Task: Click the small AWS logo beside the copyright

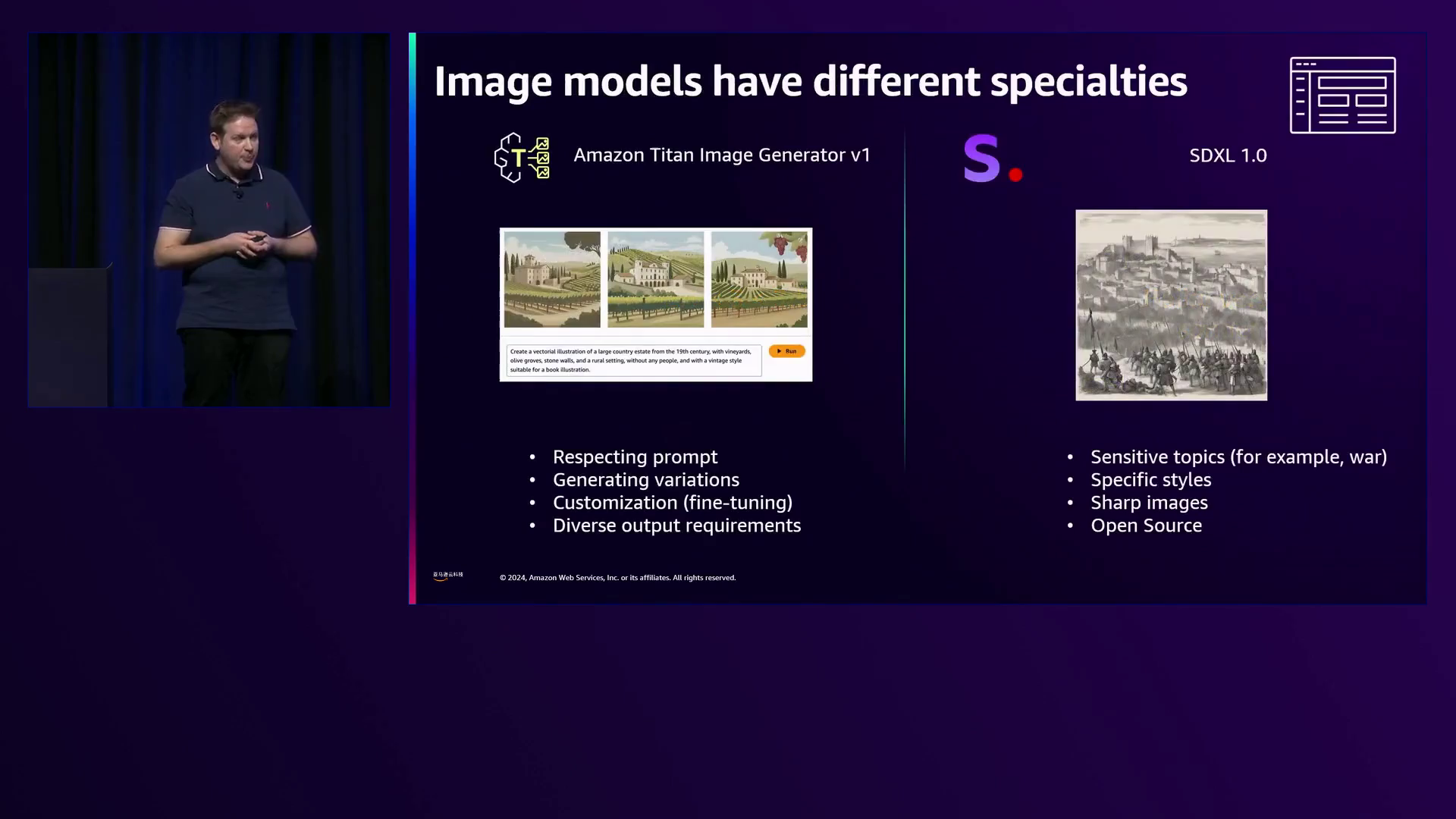Action: click(447, 576)
